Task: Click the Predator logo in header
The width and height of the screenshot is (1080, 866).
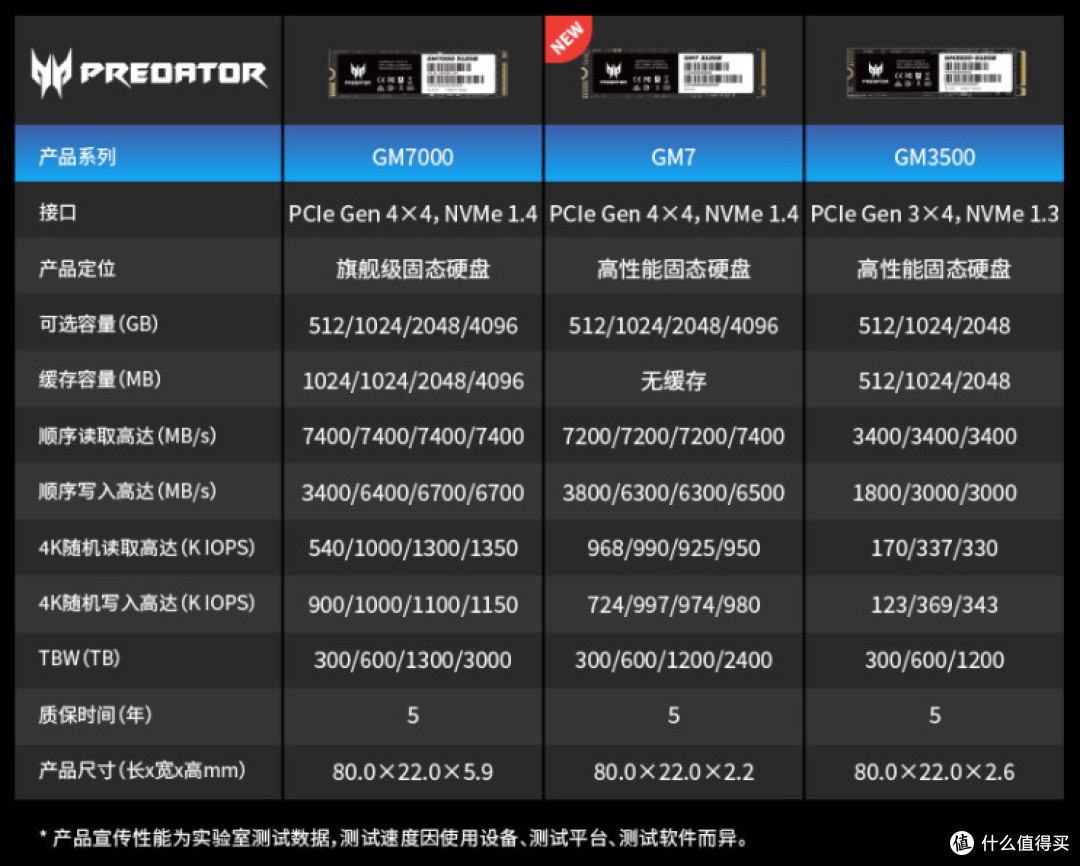Action: pos(149,72)
